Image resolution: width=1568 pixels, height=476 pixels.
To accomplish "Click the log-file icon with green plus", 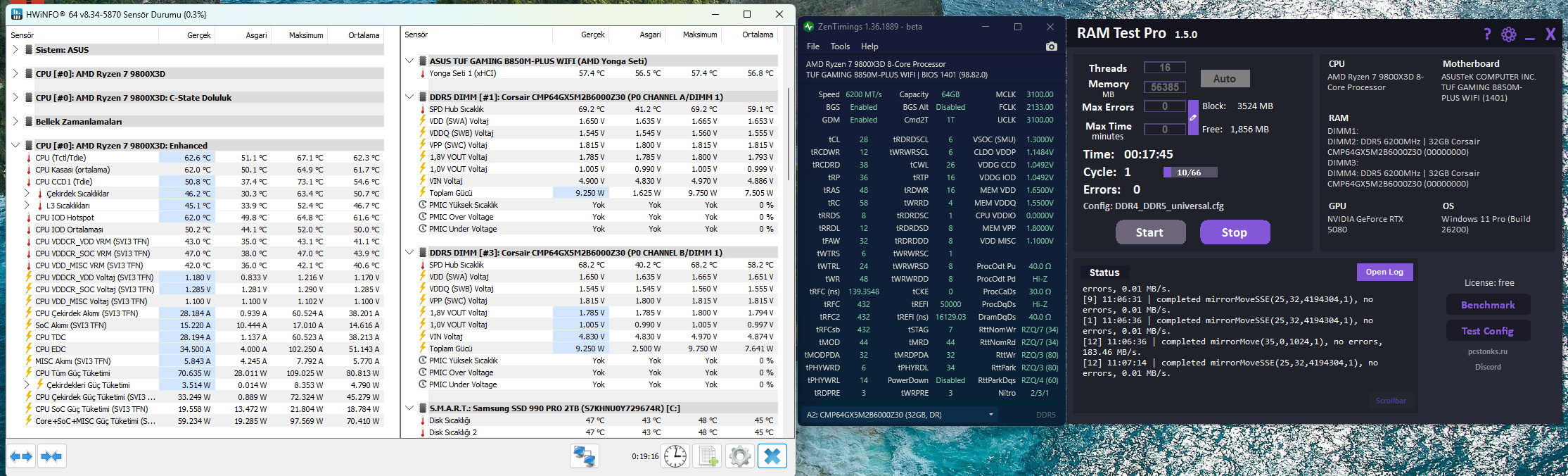I will click(708, 456).
